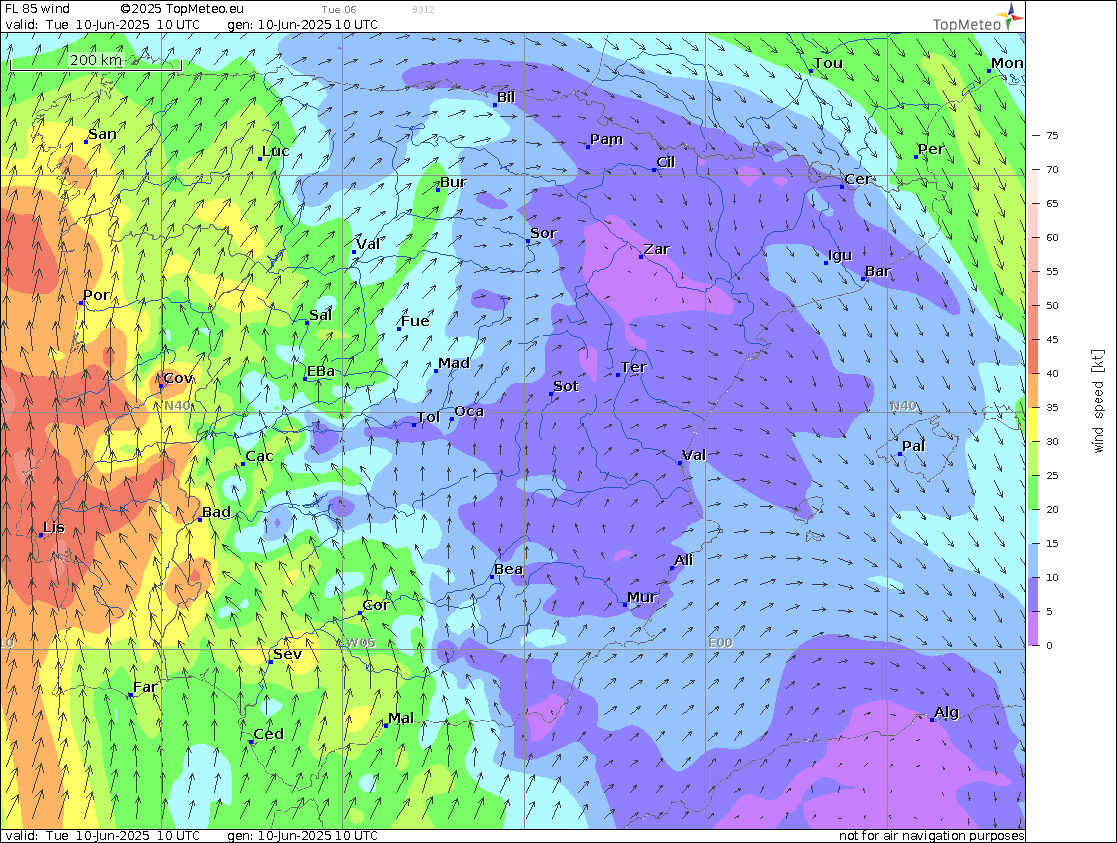Click the 20 kt green legend color
Viewport: 1117px width, 843px height.
[1034, 492]
